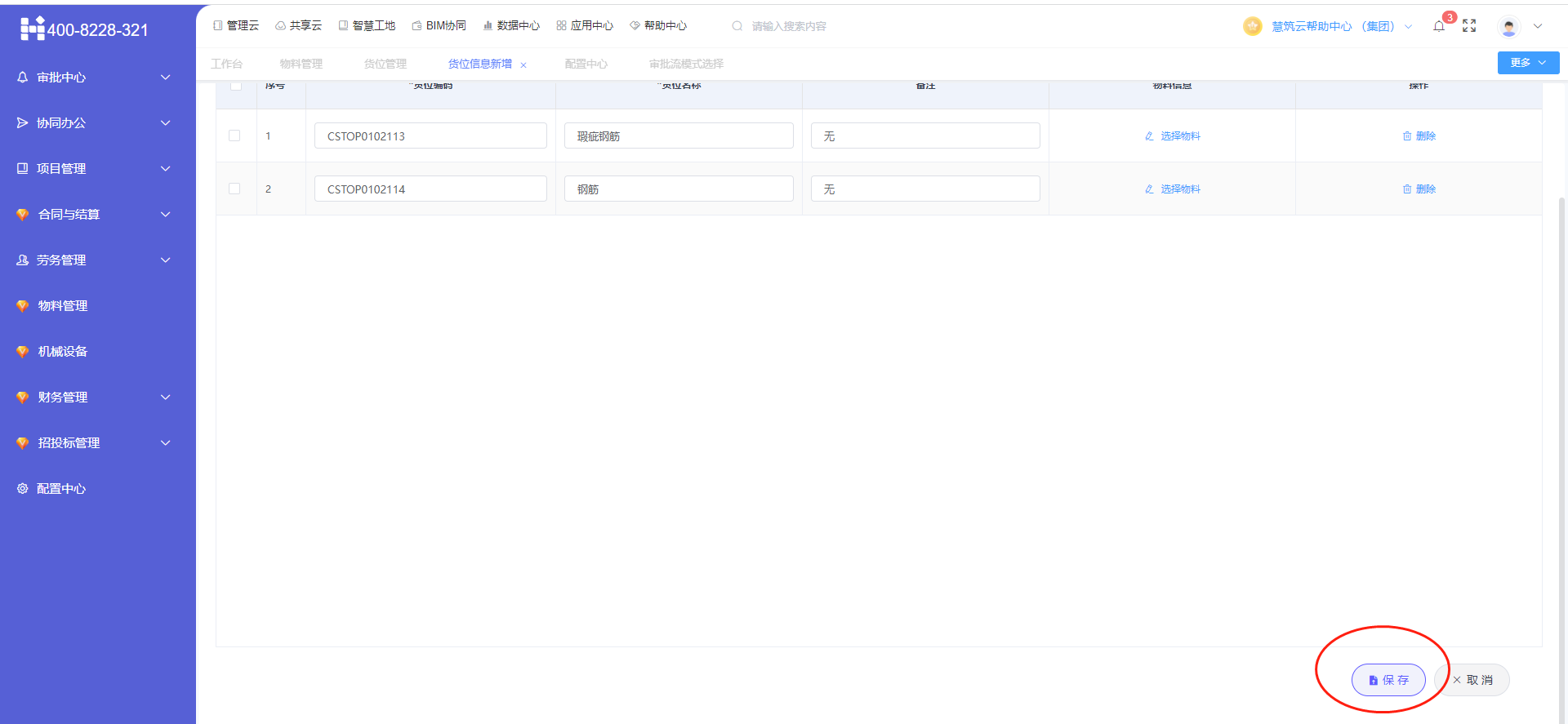Viewport: 1568px width, 724px height.
Task: Expand the 协同办公 chevron
Action: coord(166,122)
